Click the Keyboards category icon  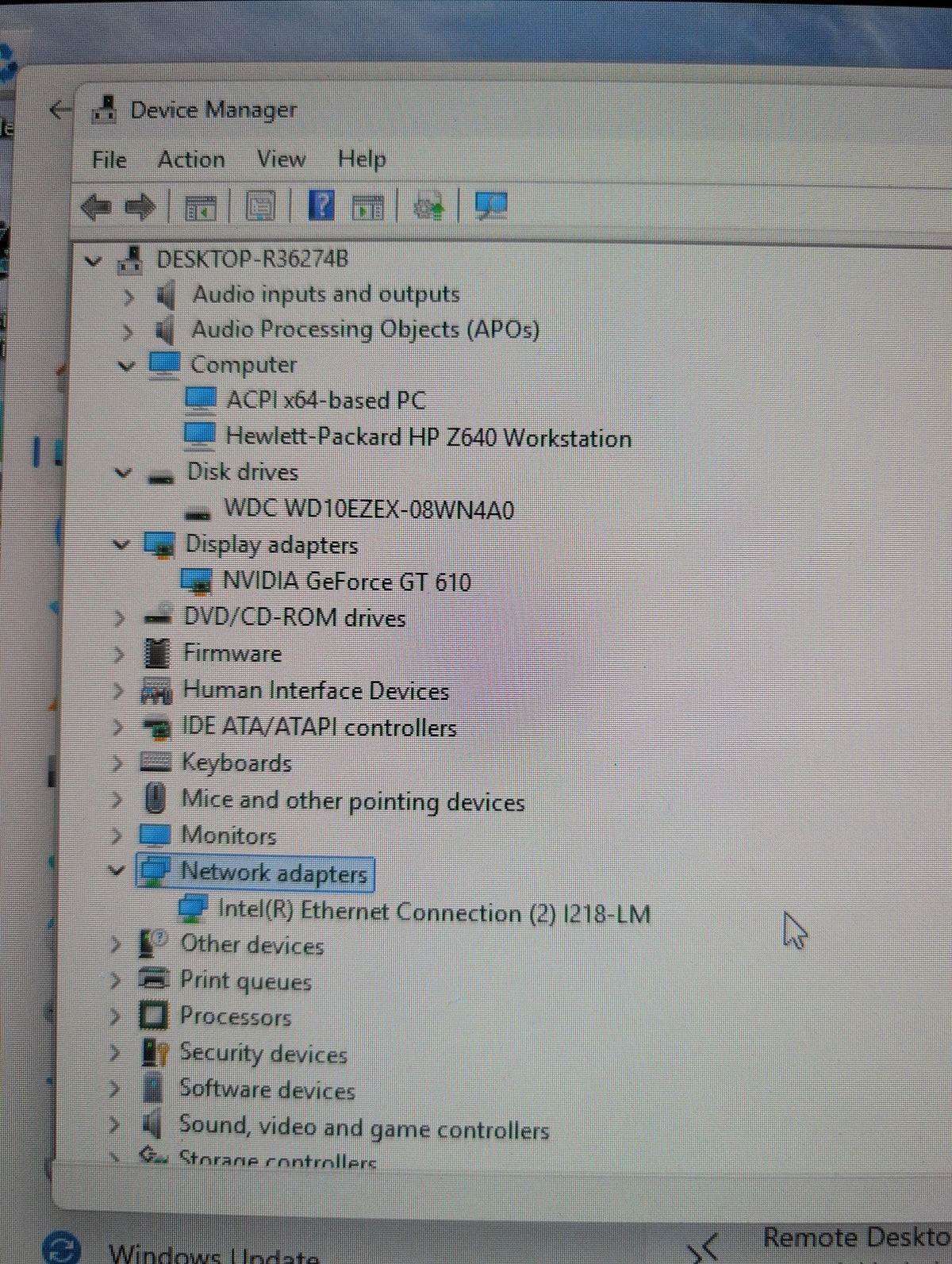point(155,763)
